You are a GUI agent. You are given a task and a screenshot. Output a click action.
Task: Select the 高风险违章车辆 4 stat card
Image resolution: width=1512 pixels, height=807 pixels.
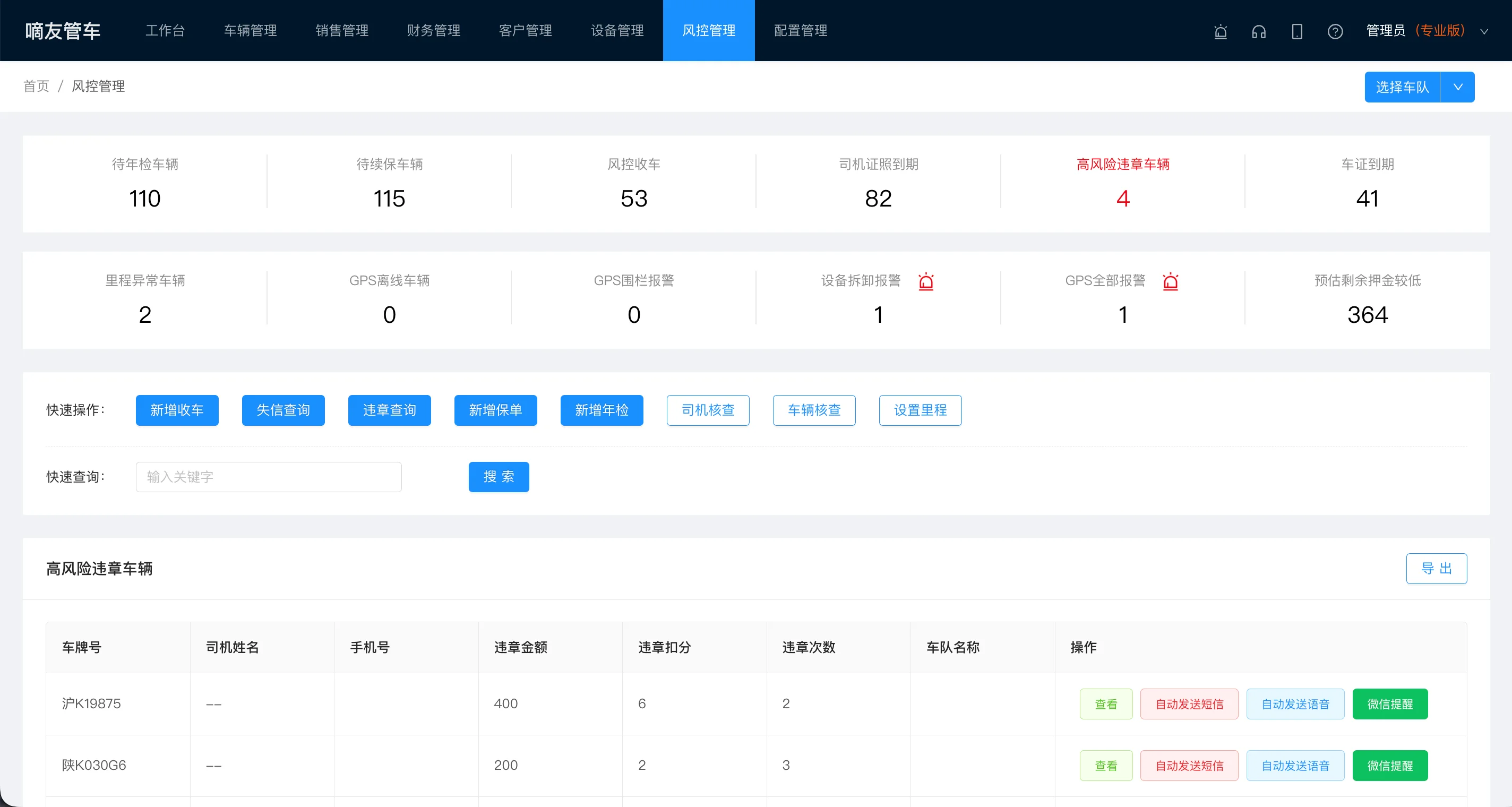pyautogui.click(x=1123, y=183)
